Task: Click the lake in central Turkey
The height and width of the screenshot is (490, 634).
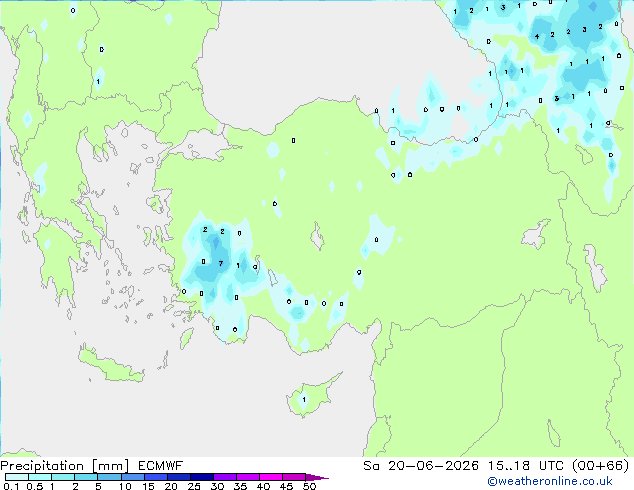Action: 317,237
